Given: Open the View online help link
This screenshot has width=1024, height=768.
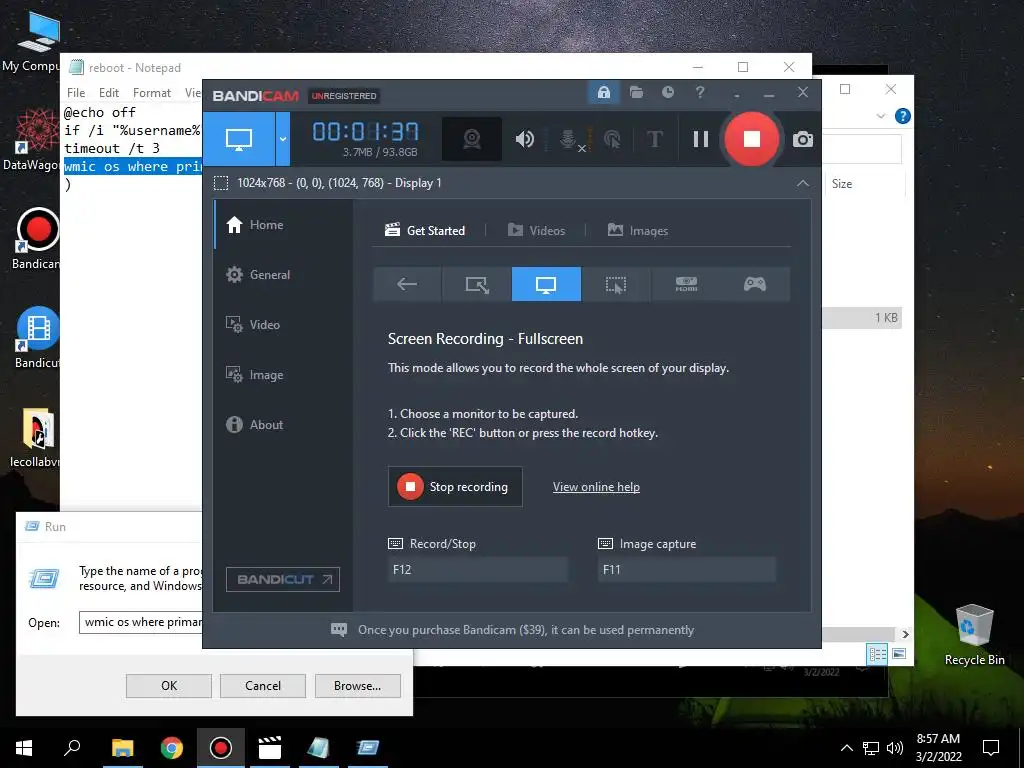Looking at the screenshot, I should [596, 487].
